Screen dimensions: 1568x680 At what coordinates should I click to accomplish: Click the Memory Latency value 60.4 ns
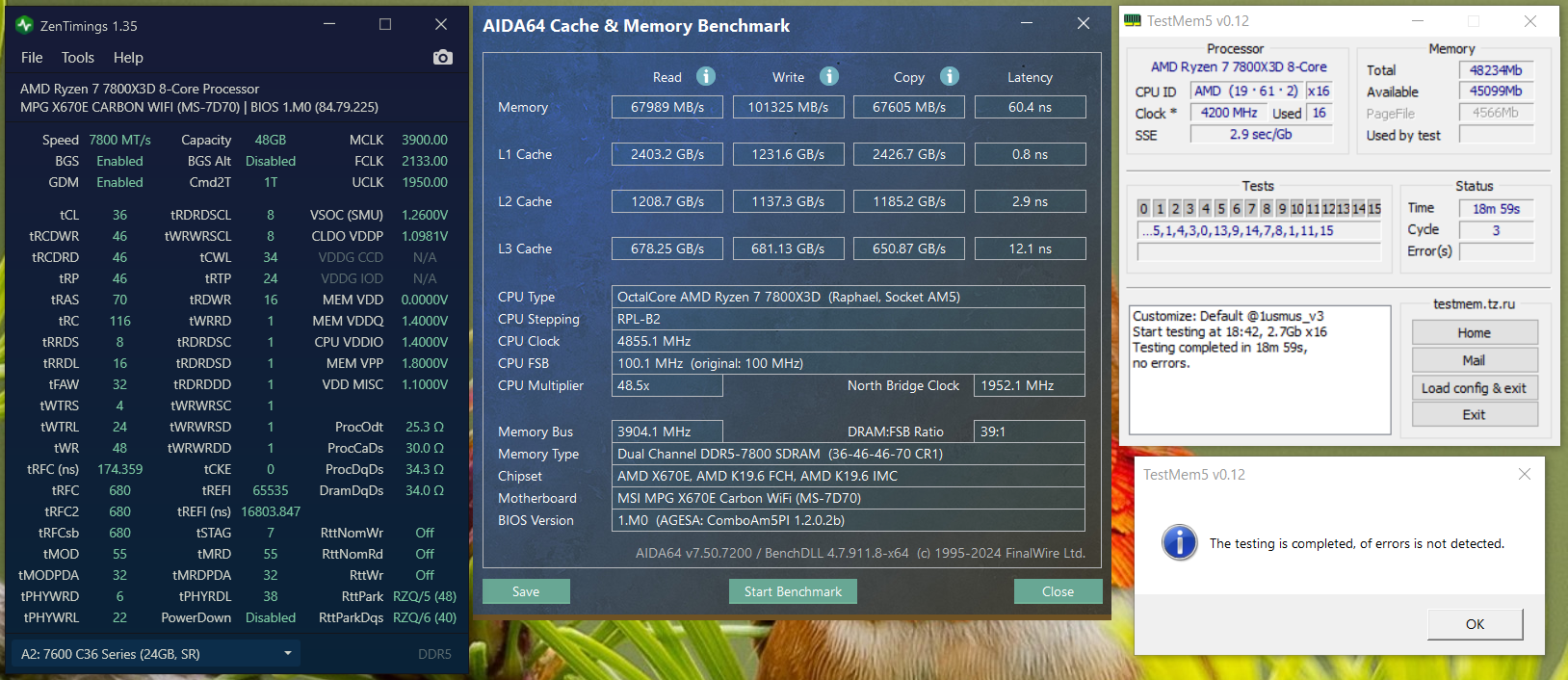1031,107
